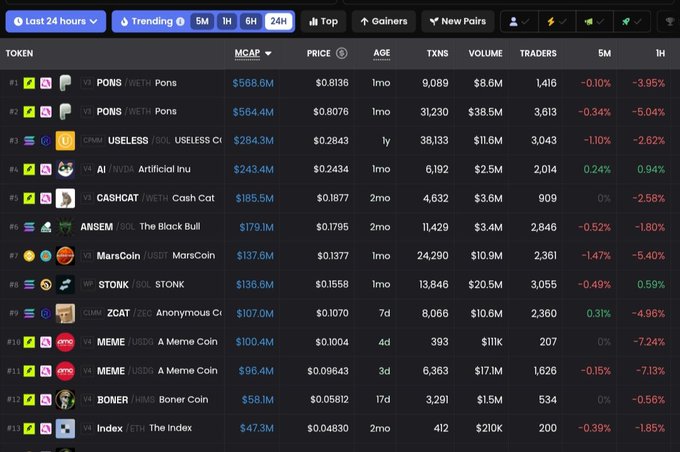Sort by 5M change column
Viewport: 680px width, 452px height.
click(x=604, y=53)
